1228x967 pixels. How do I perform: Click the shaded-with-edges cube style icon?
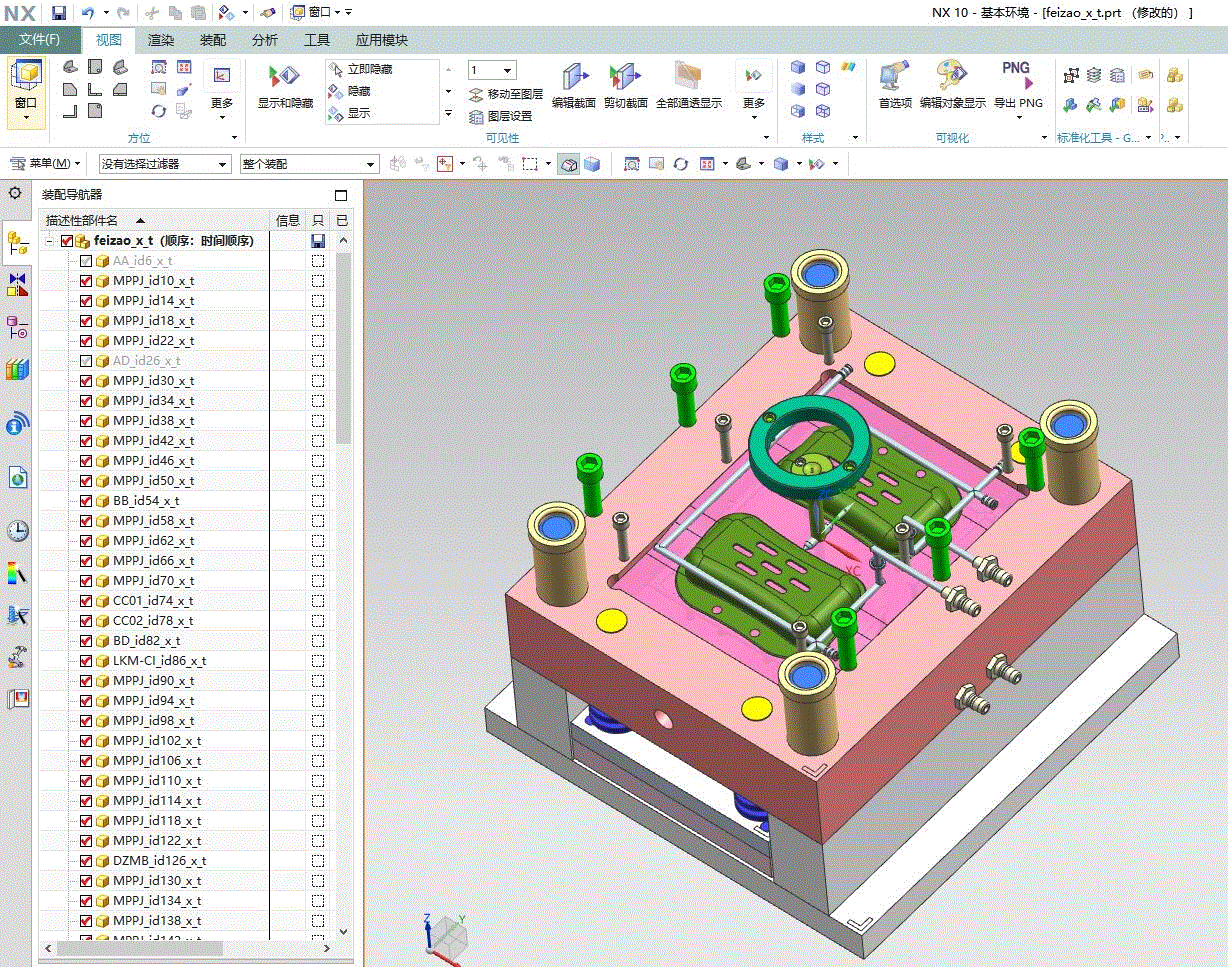coord(798,67)
